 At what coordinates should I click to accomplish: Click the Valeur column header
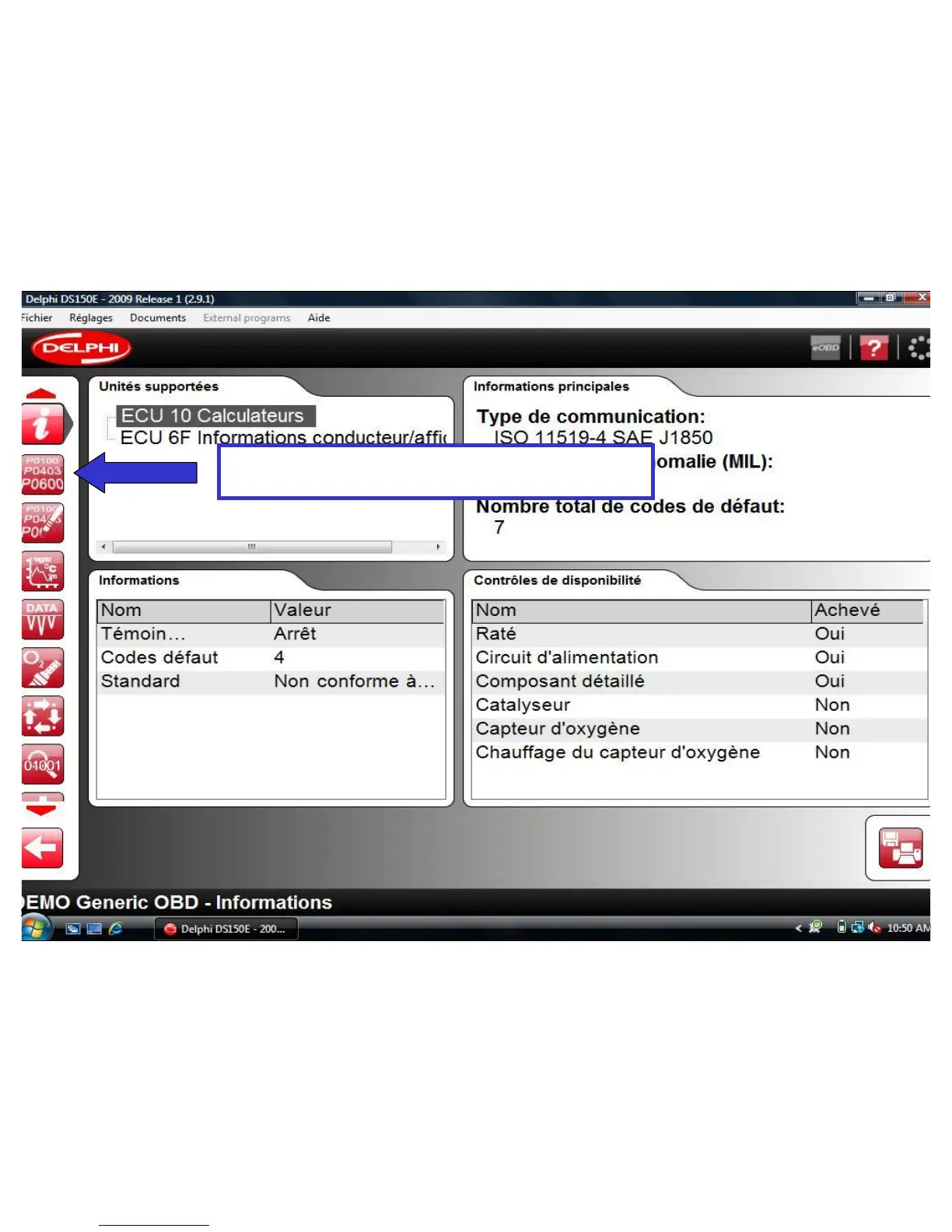357,611
